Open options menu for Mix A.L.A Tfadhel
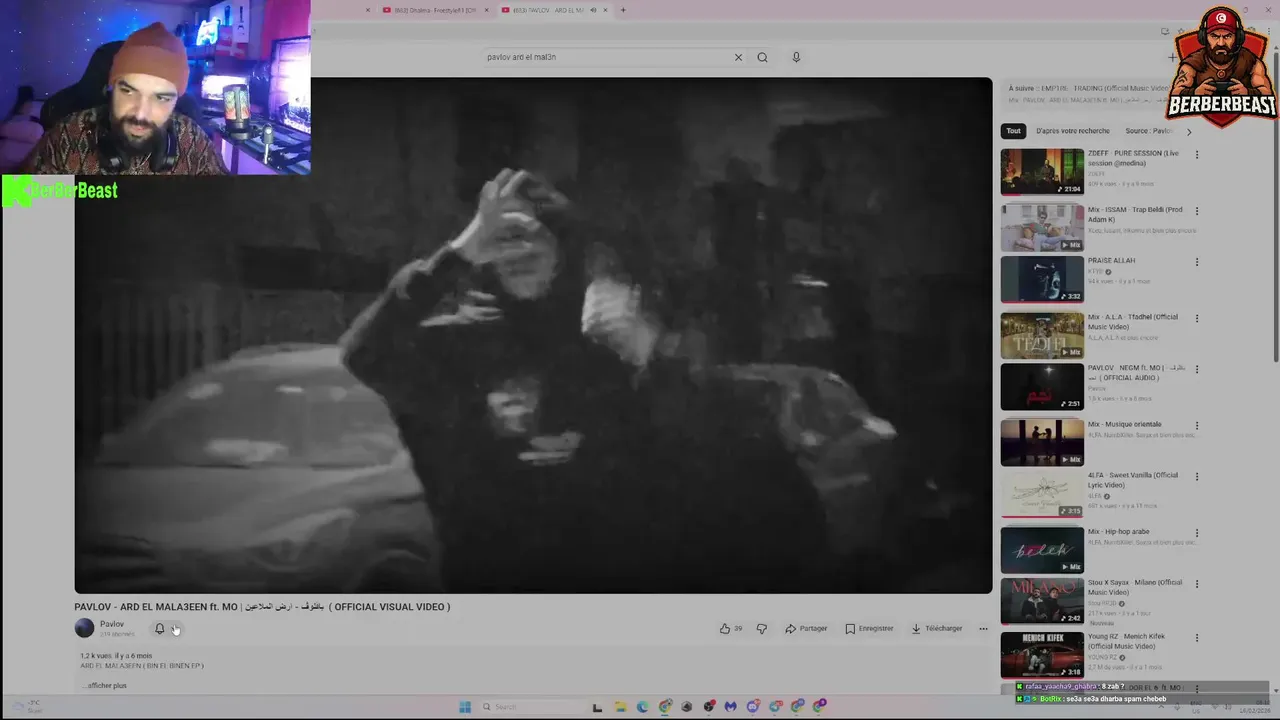1280x720 pixels. (x=1196, y=318)
